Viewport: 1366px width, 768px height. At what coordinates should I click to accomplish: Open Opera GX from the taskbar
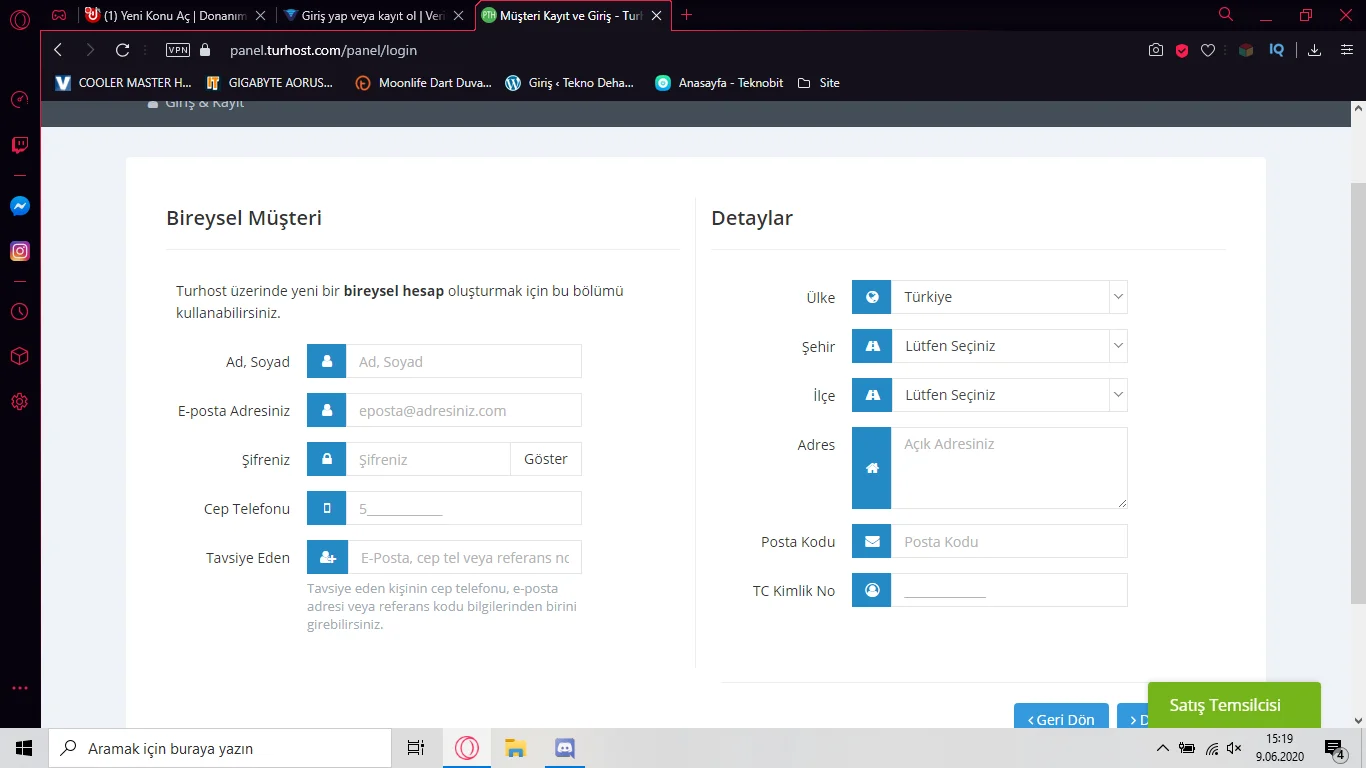coord(466,748)
